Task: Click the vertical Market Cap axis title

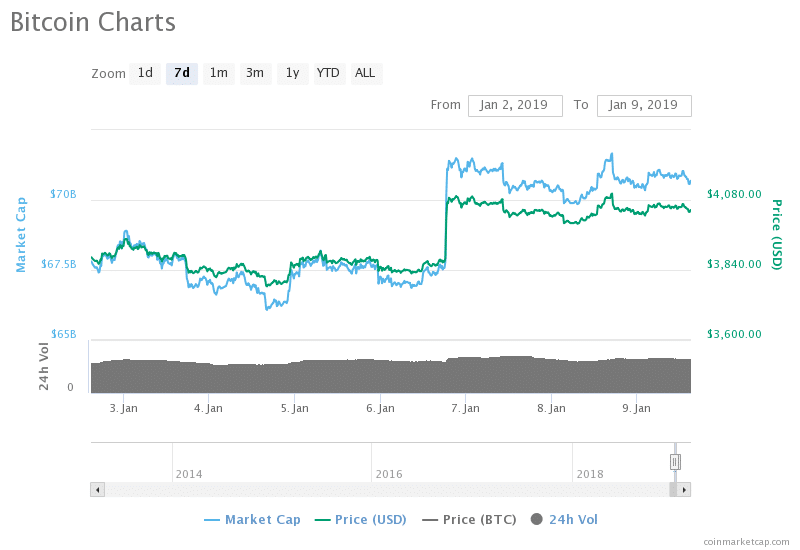Action: click(x=20, y=235)
